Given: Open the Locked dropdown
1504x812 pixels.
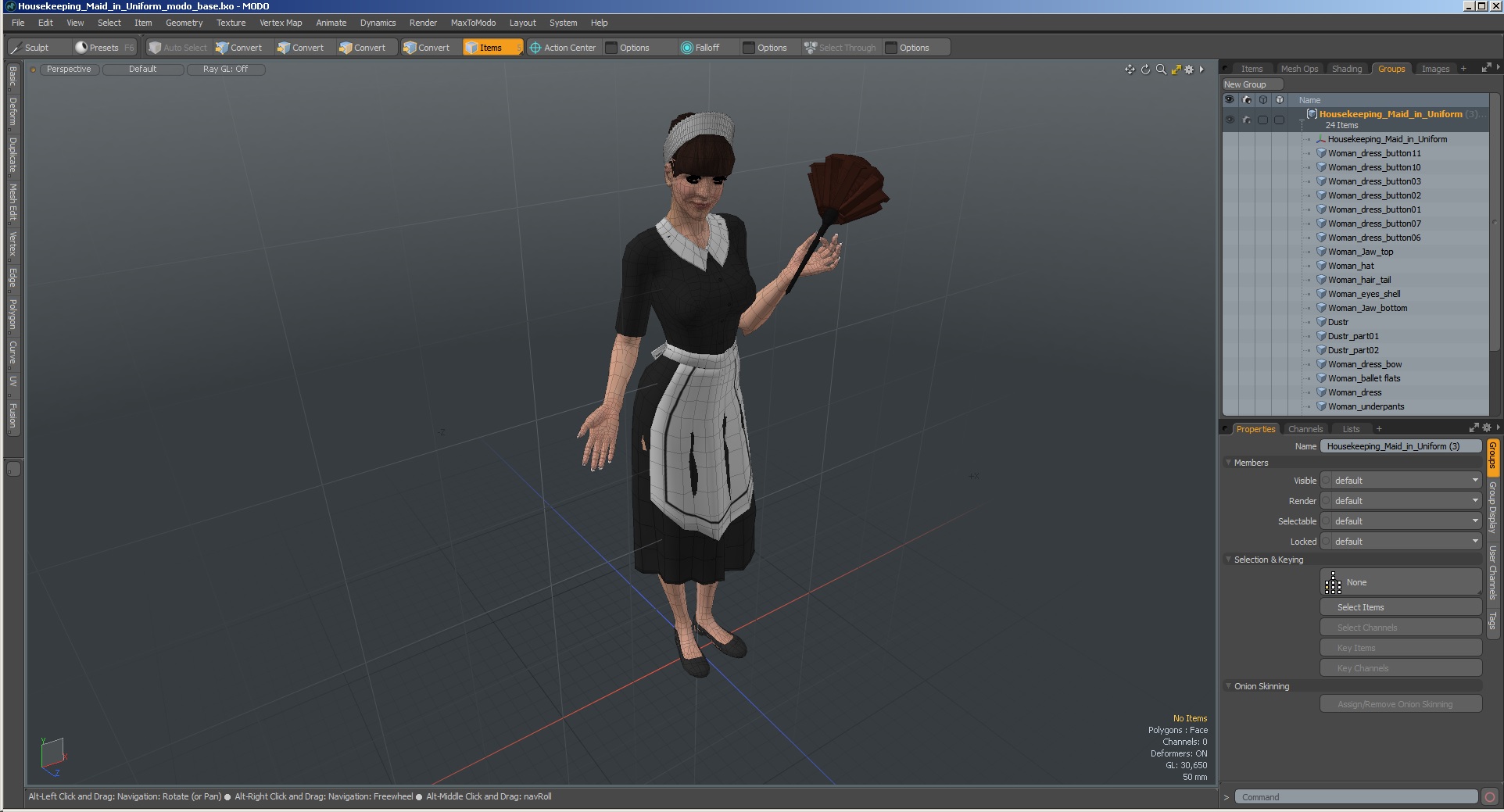Looking at the screenshot, I should pos(1401,542).
